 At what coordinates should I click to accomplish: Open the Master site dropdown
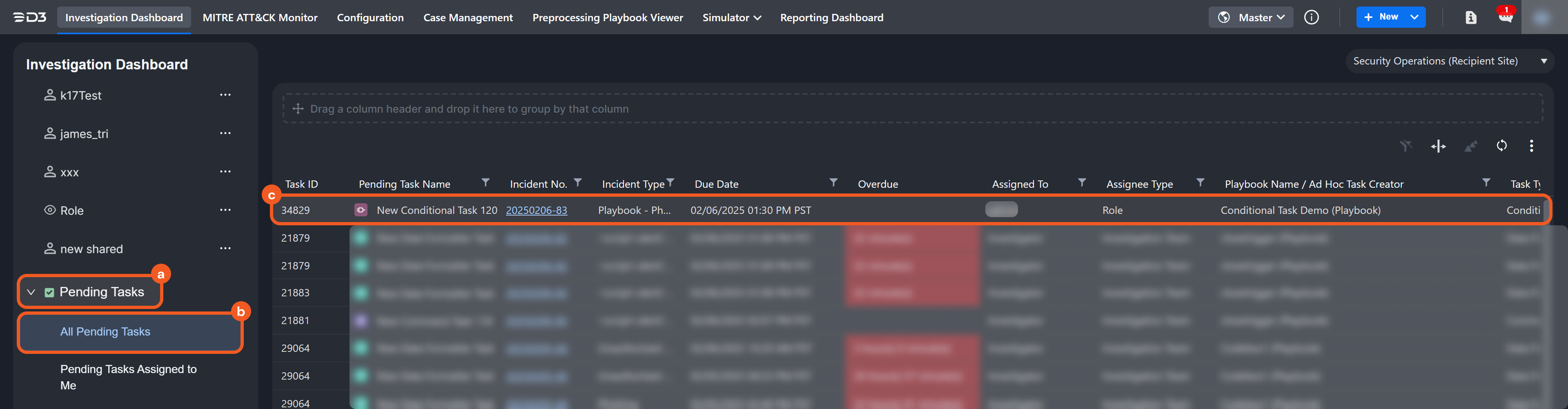[1250, 18]
